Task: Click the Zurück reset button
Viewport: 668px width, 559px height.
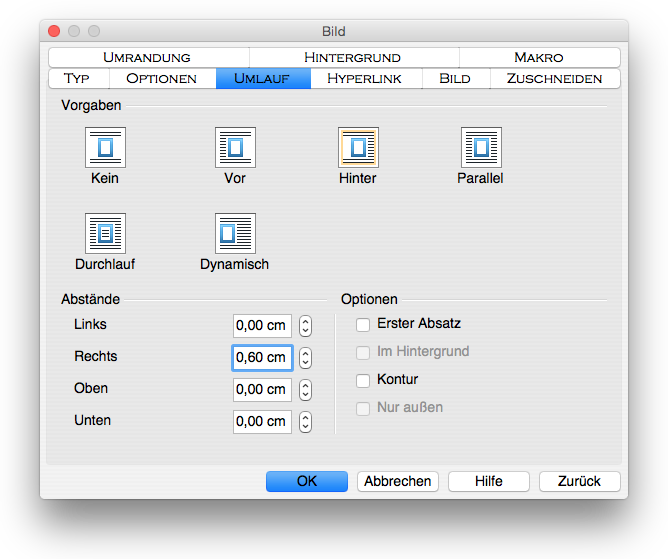Action: (x=579, y=481)
